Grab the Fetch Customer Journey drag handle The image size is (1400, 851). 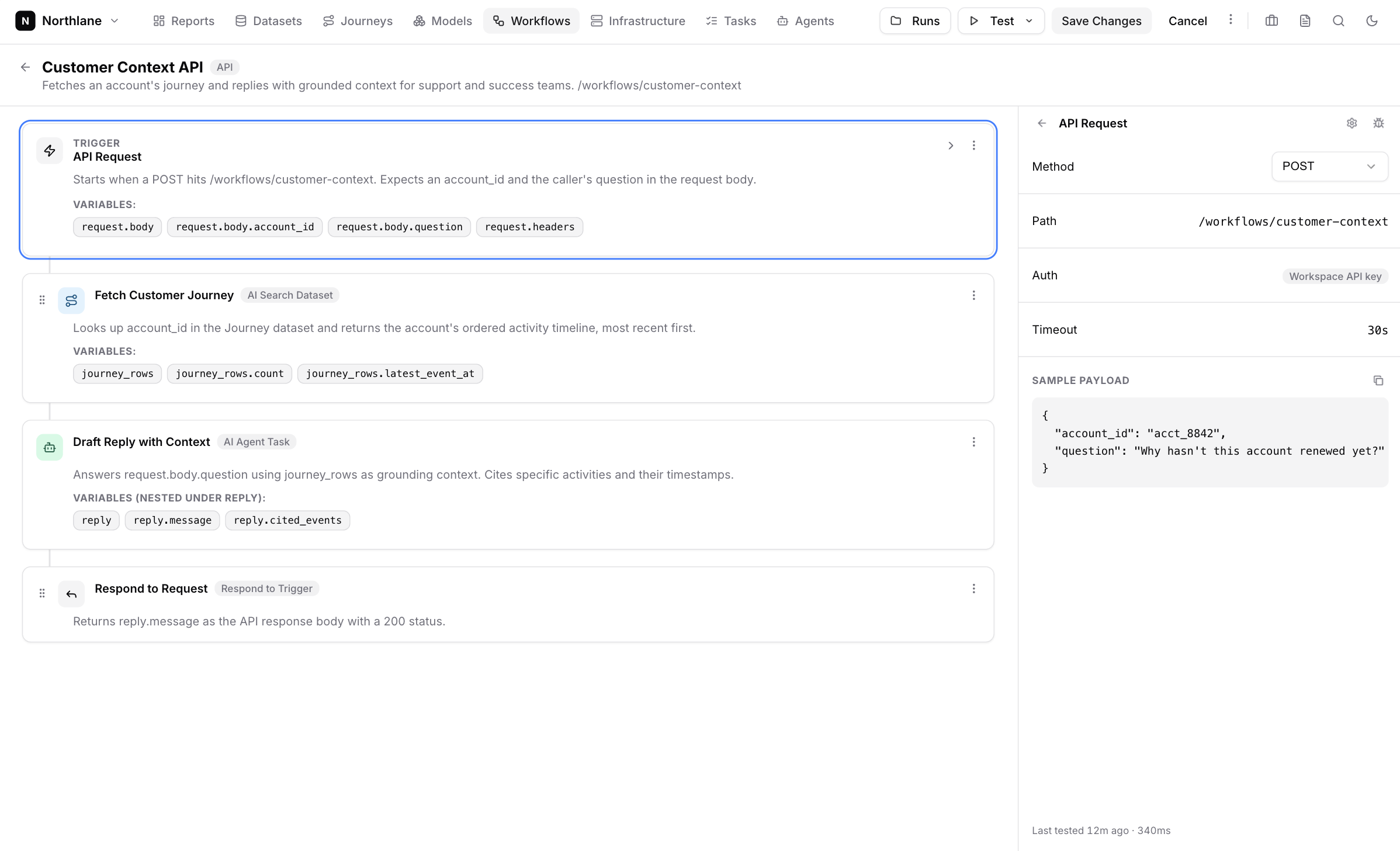(x=42, y=300)
